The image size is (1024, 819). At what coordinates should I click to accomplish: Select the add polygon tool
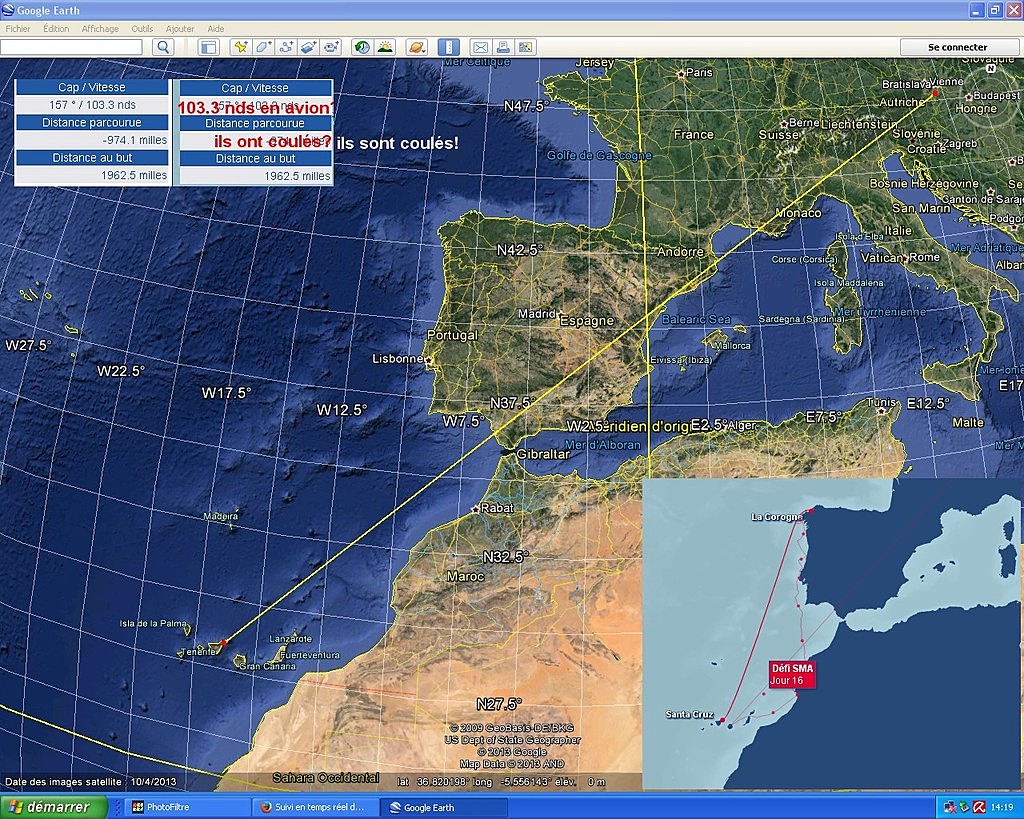pos(263,47)
